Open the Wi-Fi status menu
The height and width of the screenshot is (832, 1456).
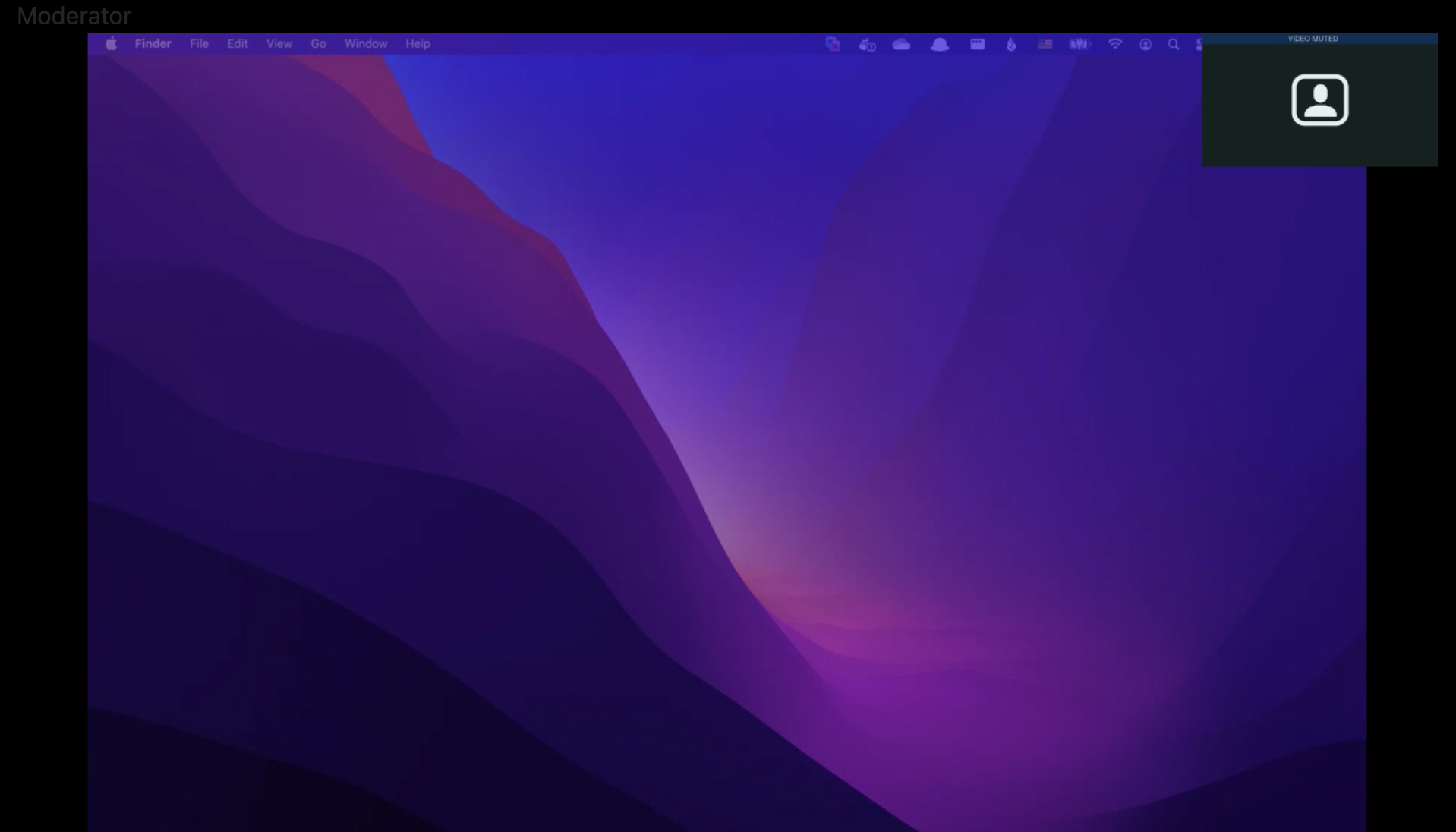[1115, 44]
